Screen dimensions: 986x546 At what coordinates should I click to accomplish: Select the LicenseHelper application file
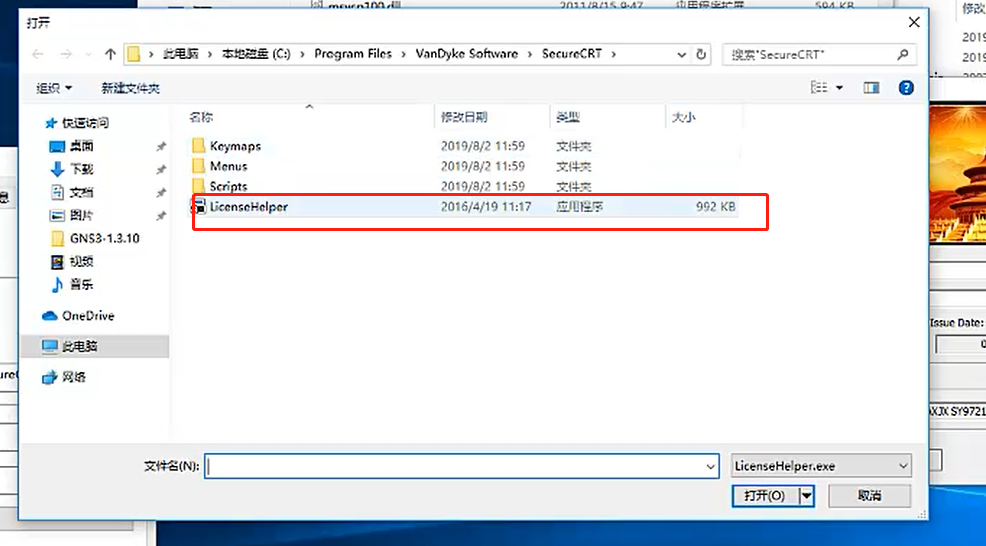[464, 206]
